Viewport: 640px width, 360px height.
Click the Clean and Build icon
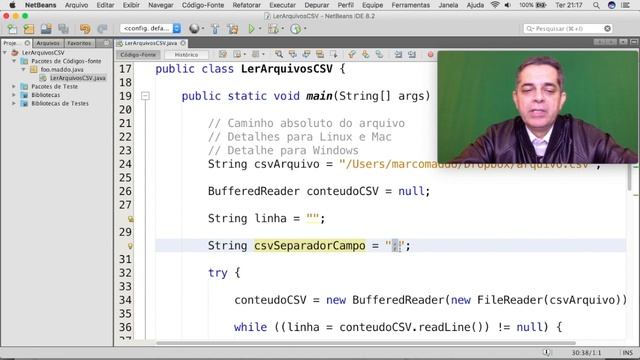(x=233, y=29)
